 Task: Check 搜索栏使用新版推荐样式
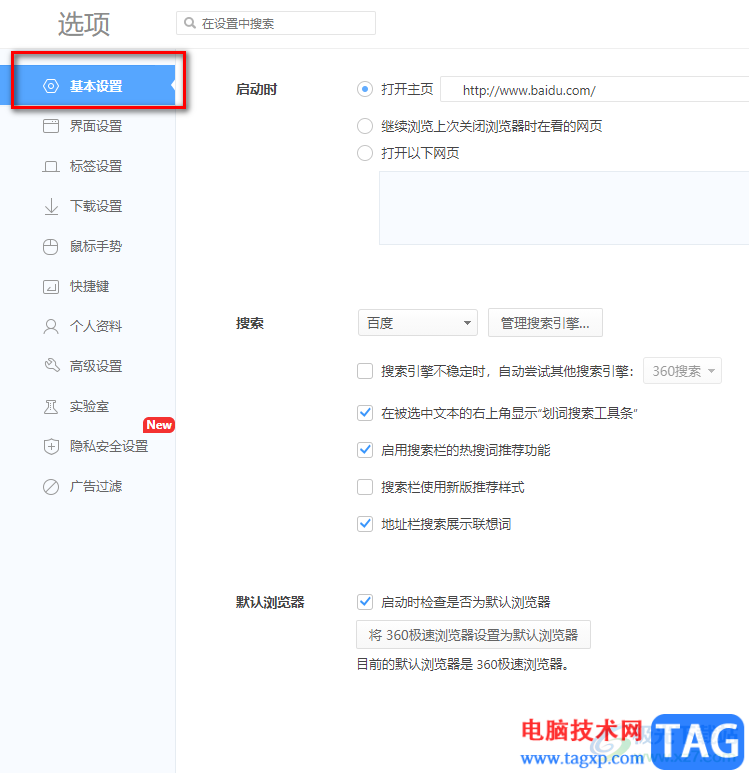click(x=365, y=487)
